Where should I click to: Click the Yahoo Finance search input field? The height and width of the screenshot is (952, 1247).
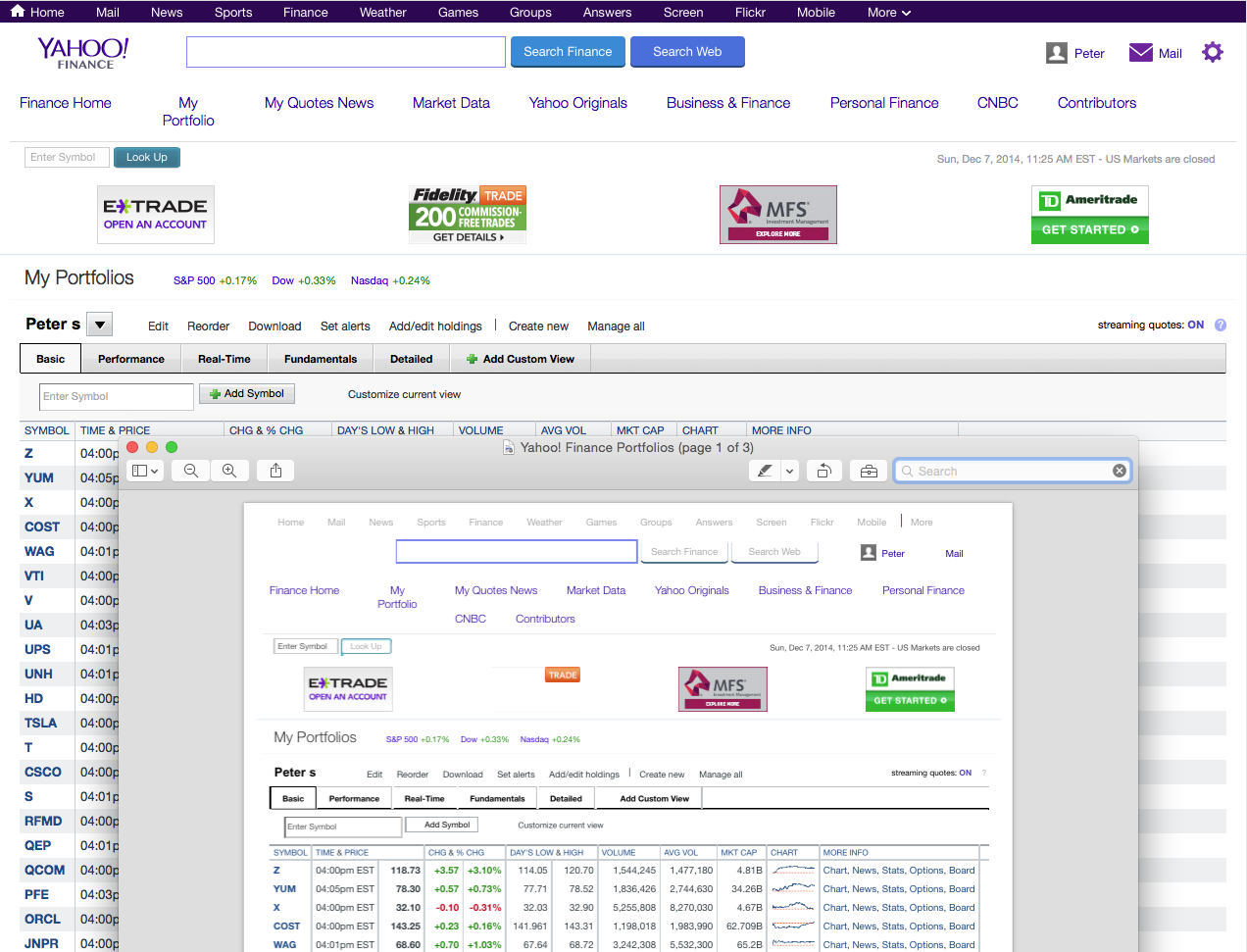point(346,52)
